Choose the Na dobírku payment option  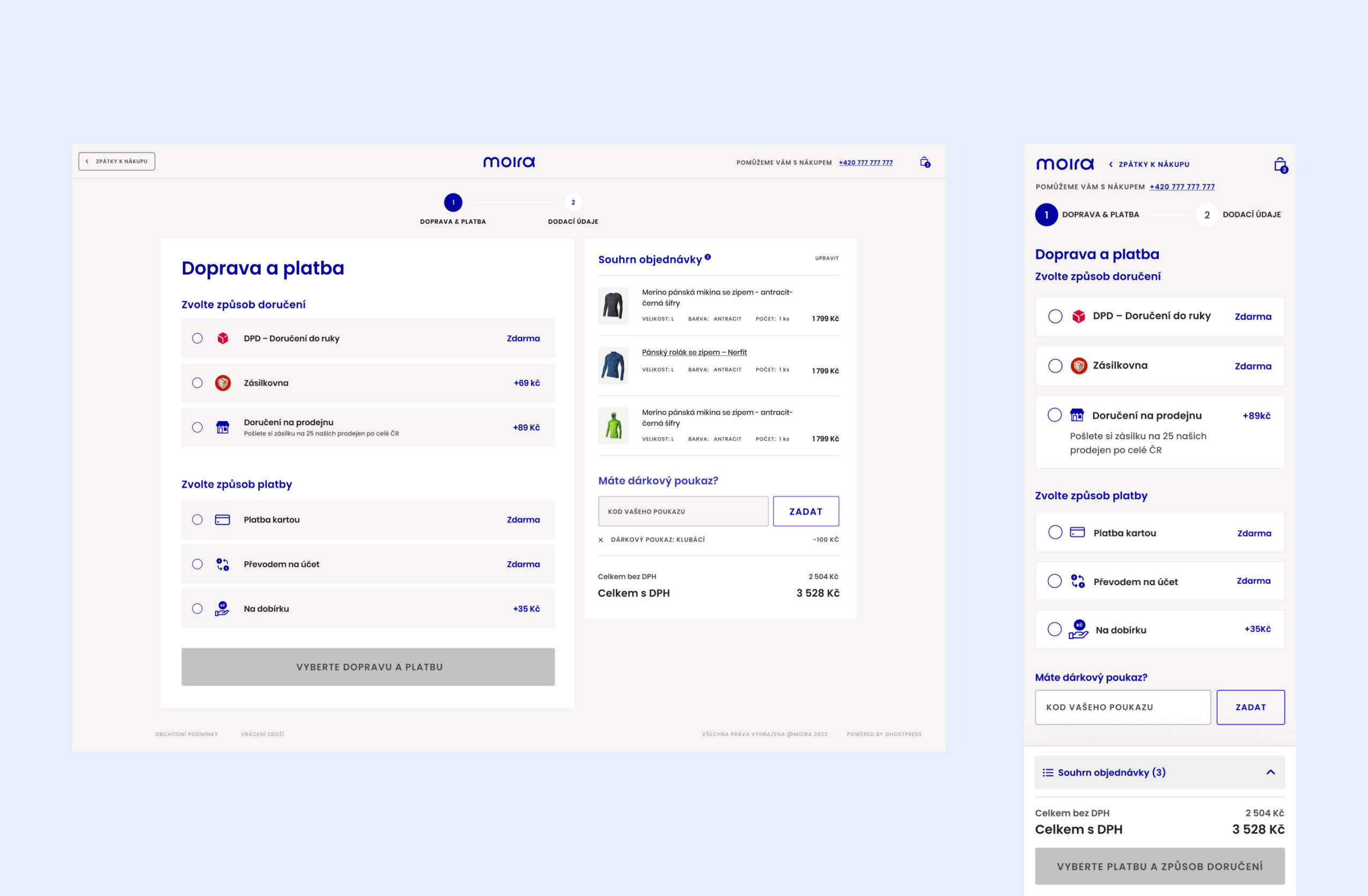point(198,608)
